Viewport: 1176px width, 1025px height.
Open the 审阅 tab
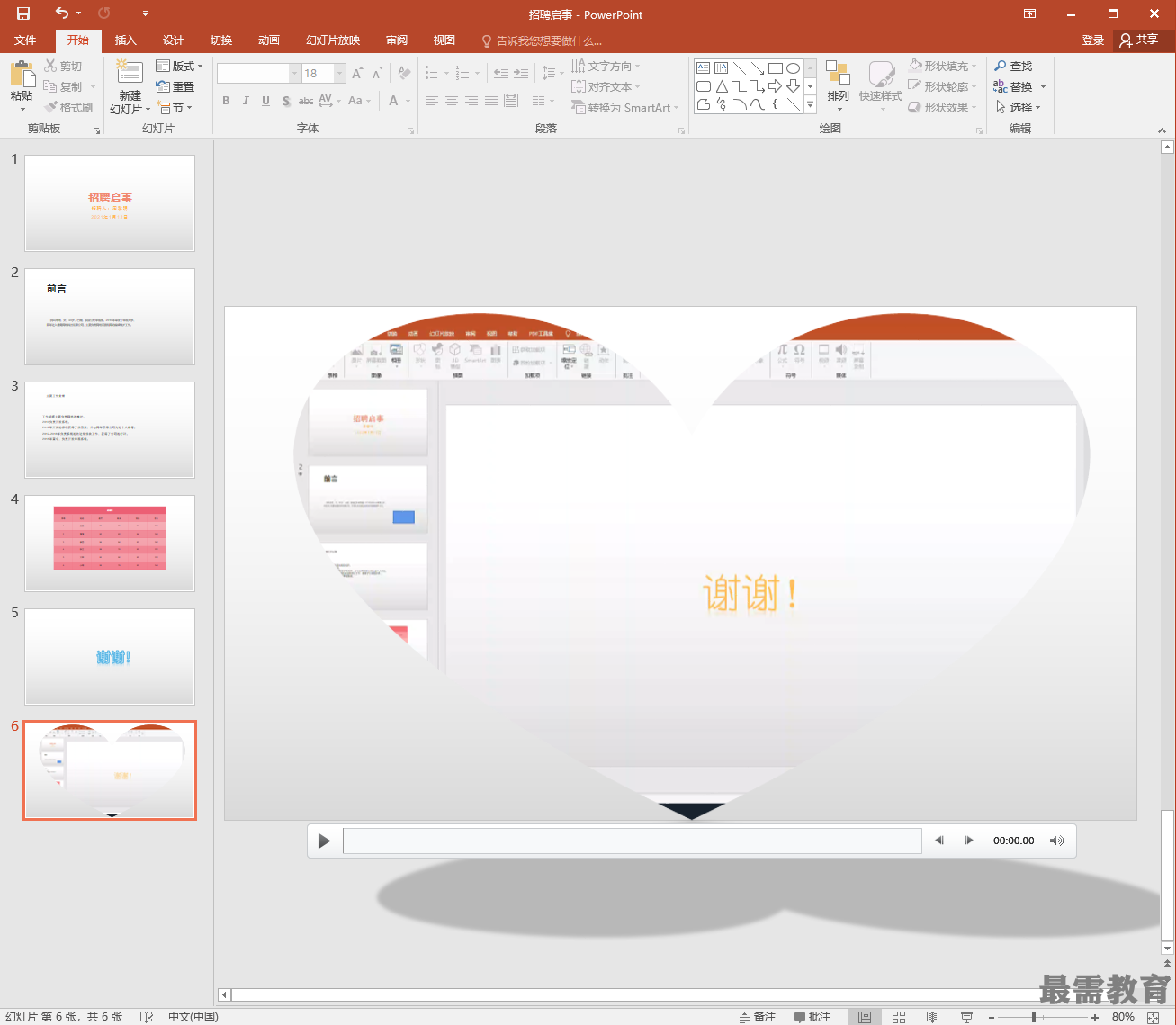click(x=397, y=40)
